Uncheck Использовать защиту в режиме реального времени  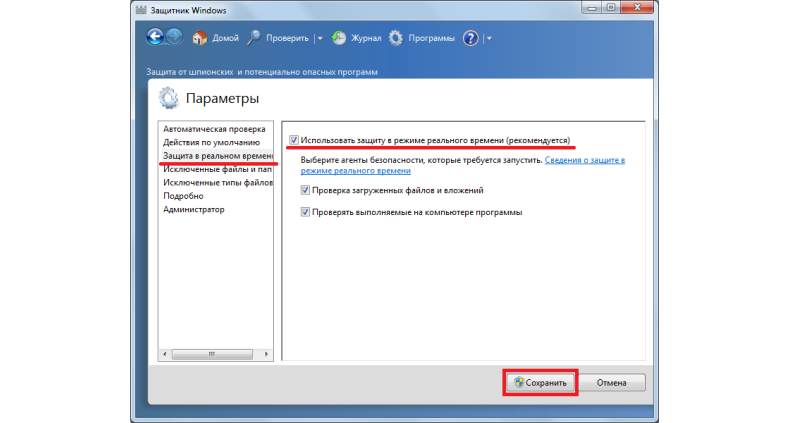tap(294, 140)
